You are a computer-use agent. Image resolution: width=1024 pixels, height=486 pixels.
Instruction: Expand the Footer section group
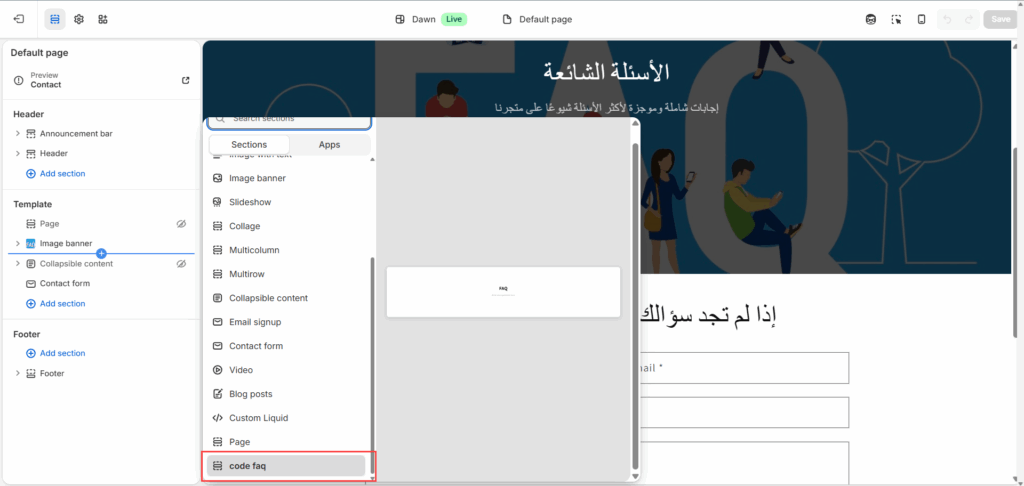click(18, 373)
